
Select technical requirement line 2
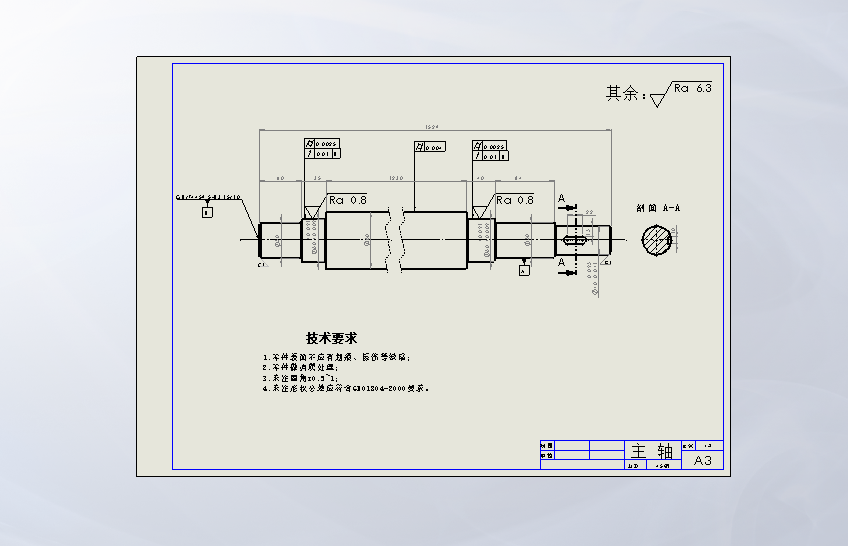(x=300, y=368)
